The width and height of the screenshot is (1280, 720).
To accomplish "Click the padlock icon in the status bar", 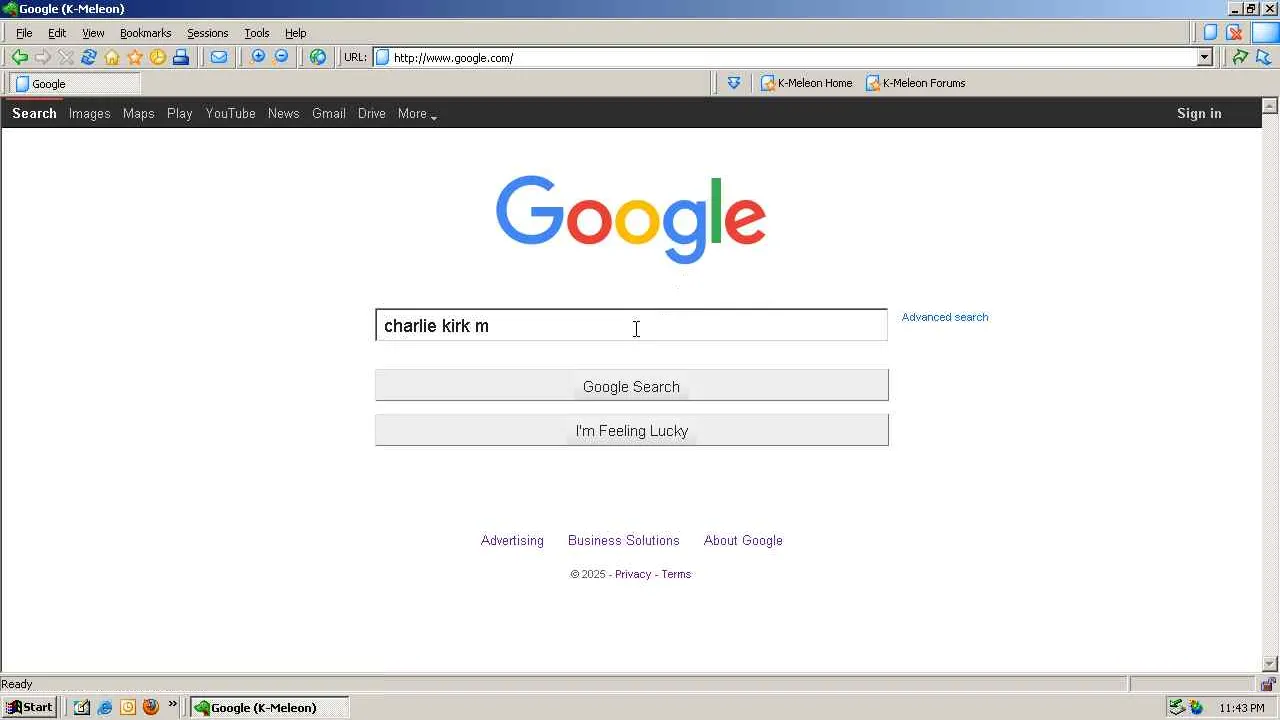I will [x=1268, y=684].
